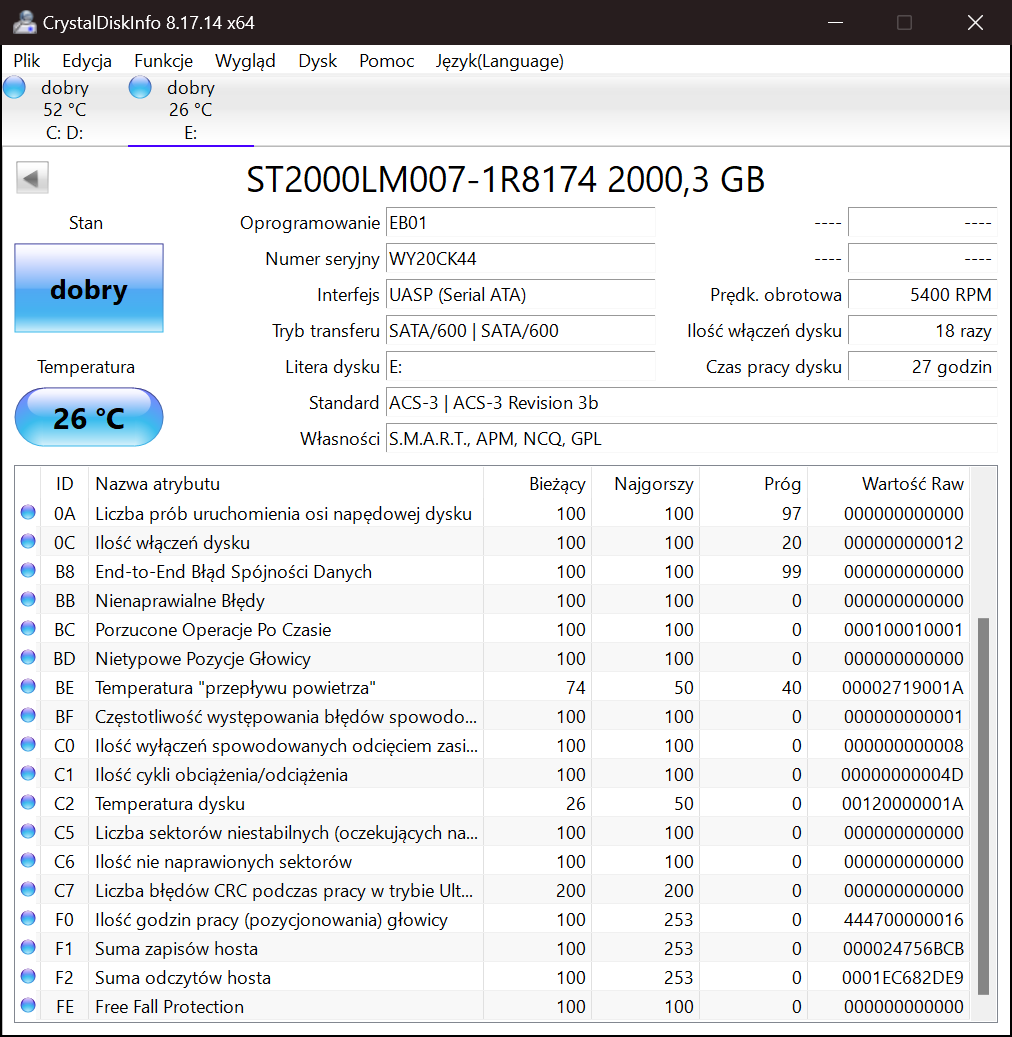
Task: Click the blue status dot for attribute BC
Action: (28, 628)
